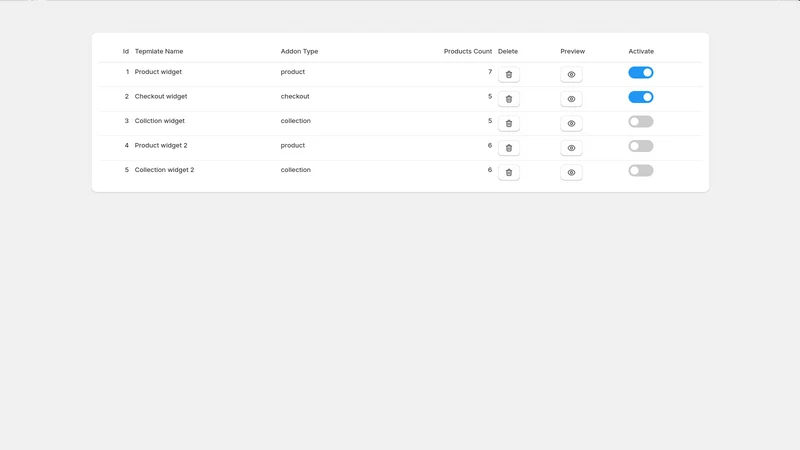
Task: Delete the Colletion widget row
Action: coord(509,123)
